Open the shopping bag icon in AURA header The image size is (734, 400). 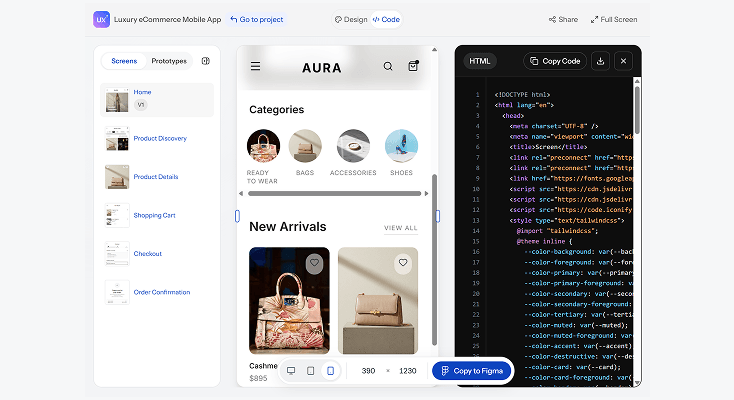pyautogui.click(x=413, y=66)
